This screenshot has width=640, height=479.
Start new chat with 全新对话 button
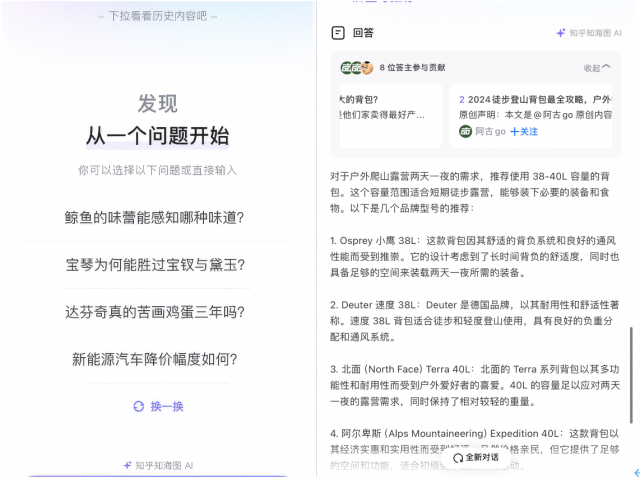pos(476,457)
